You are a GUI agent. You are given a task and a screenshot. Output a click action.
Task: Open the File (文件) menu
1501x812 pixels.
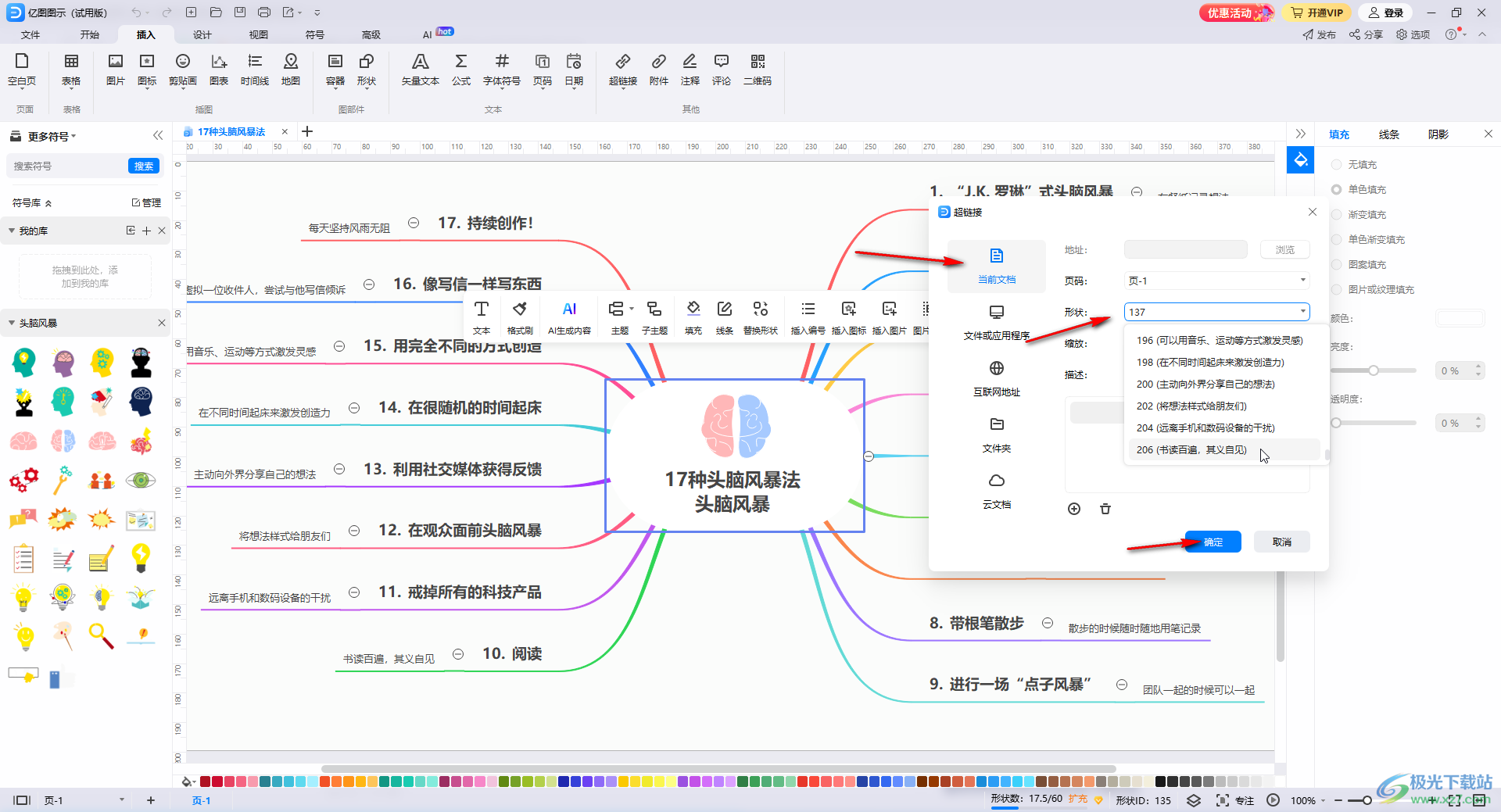point(30,34)
